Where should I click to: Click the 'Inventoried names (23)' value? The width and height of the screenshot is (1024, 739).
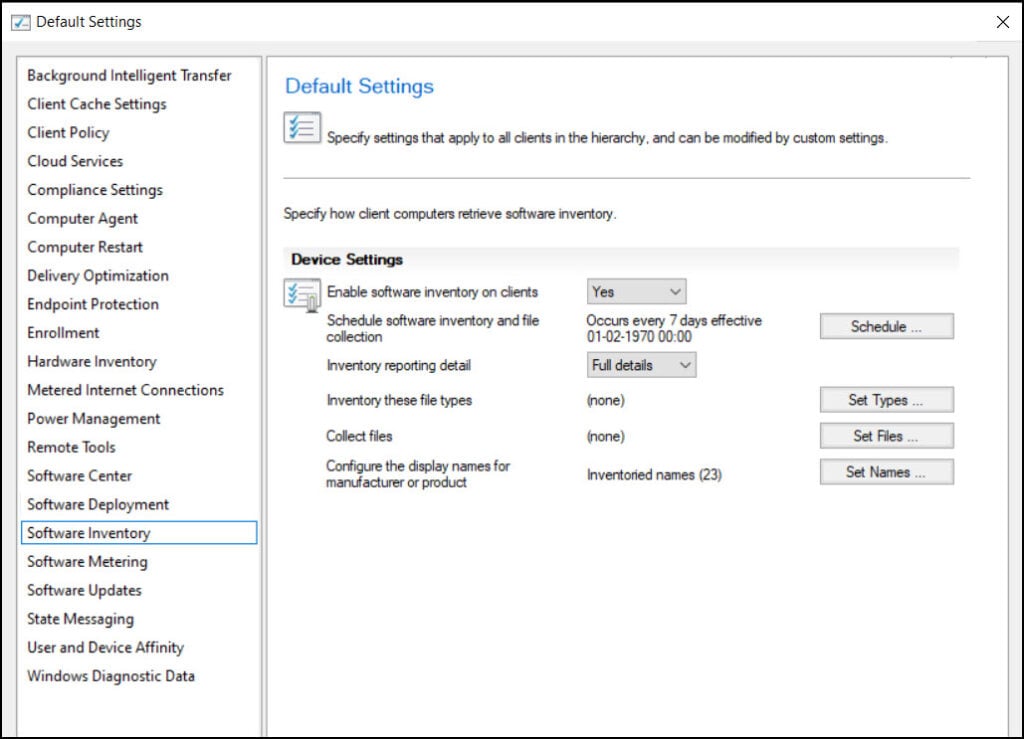point(654,475)
